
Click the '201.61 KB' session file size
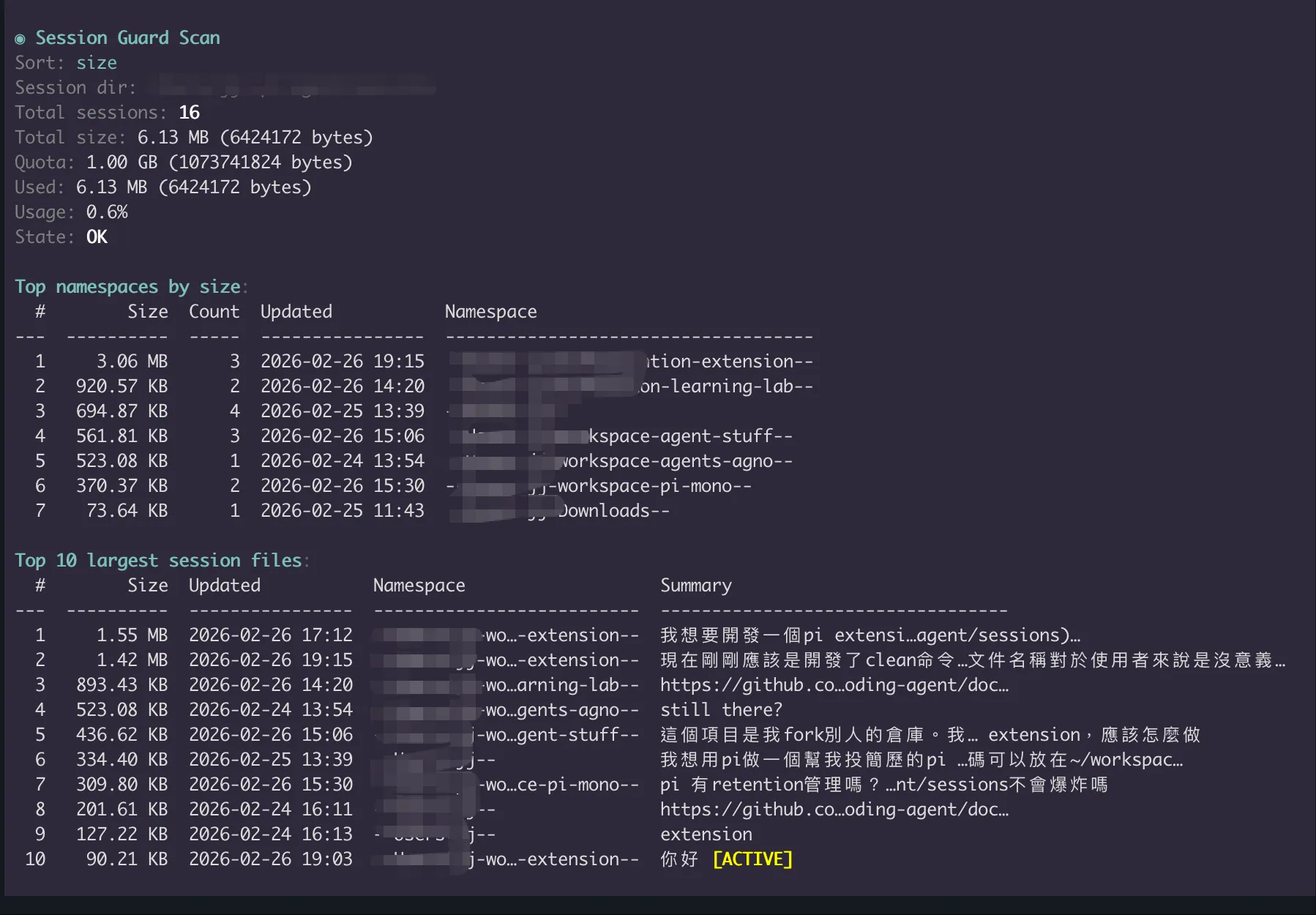click(x=121, y=810)
